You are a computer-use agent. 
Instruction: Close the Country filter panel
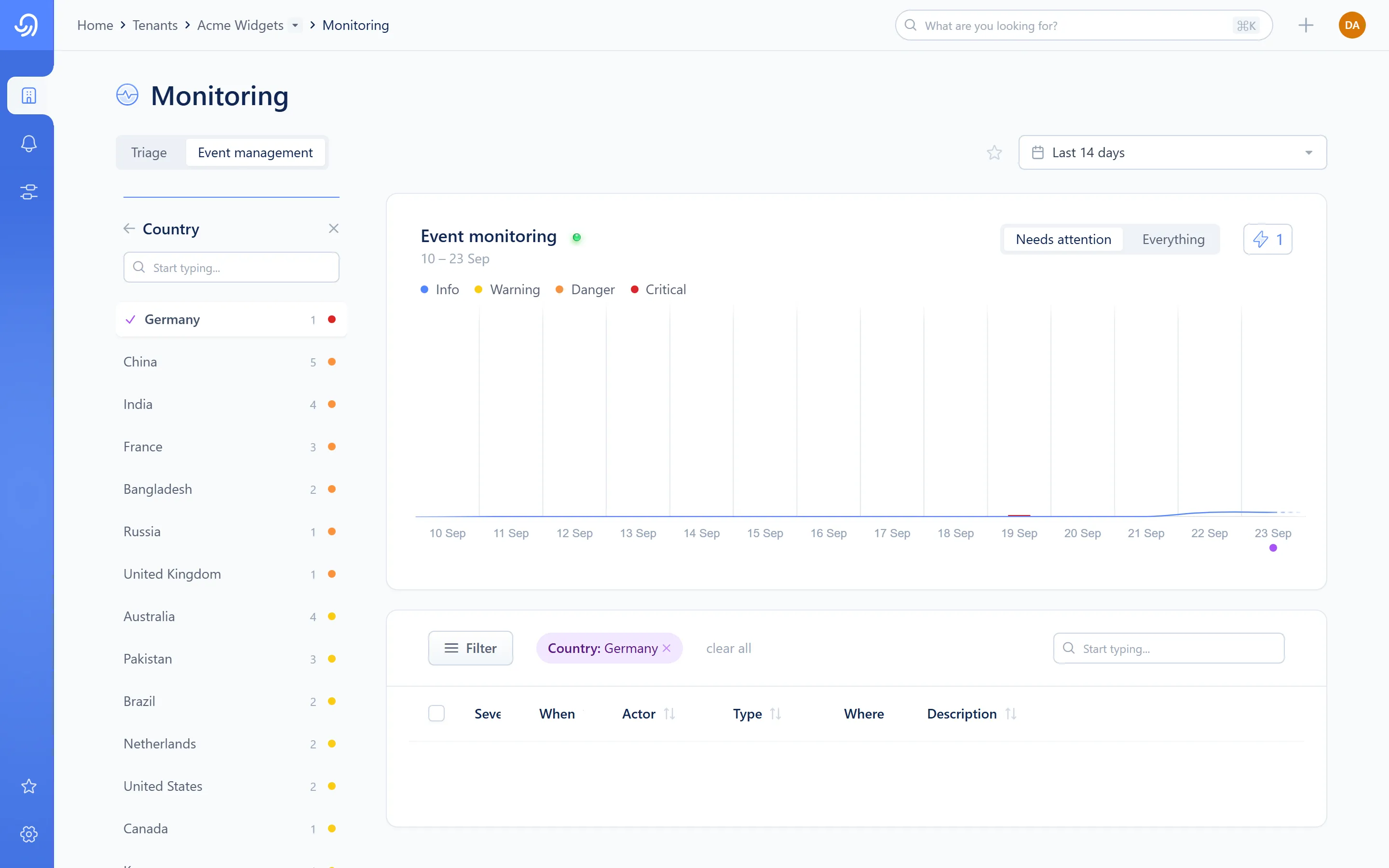pyautogui.click(x=333, y=229)
